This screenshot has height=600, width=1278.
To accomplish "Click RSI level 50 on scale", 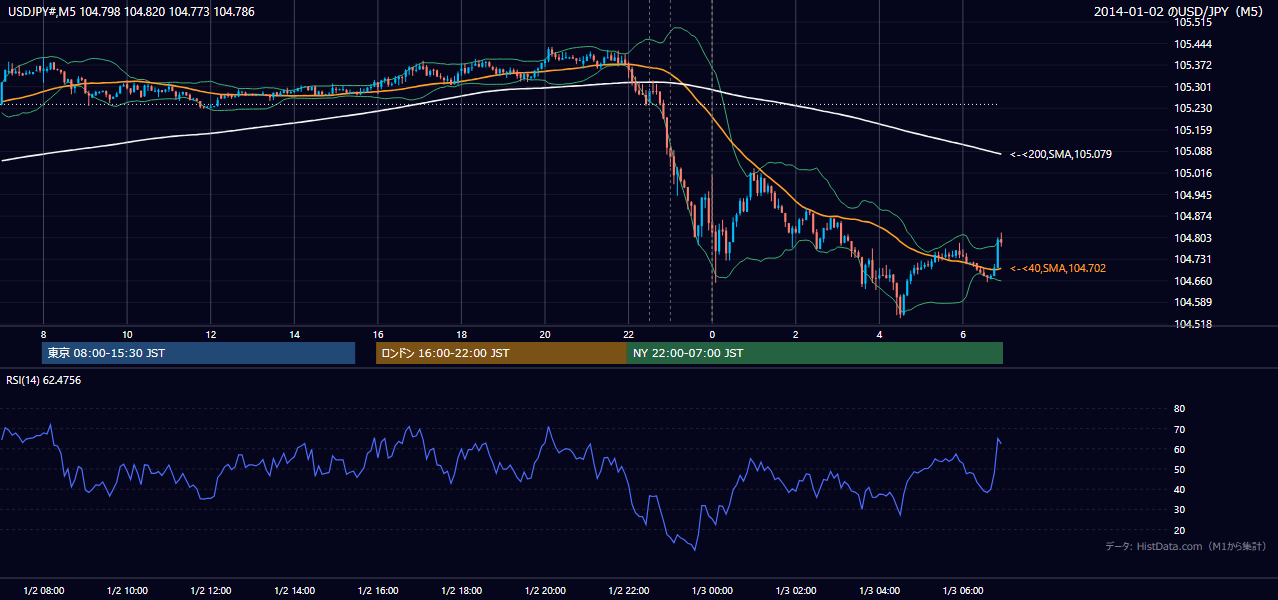I will 1179,469.
